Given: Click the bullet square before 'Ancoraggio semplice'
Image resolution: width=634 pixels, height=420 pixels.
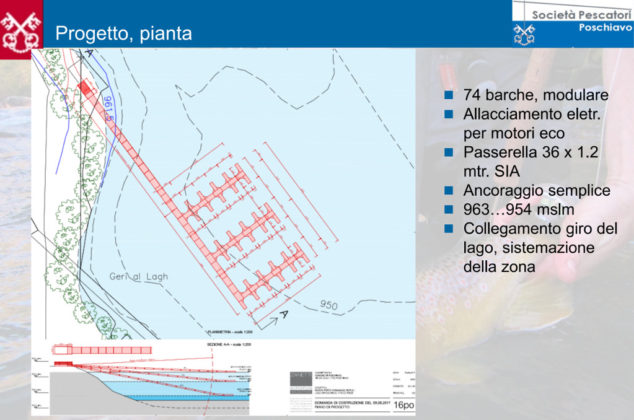Looking at the screenshot, I should point(449,190).
